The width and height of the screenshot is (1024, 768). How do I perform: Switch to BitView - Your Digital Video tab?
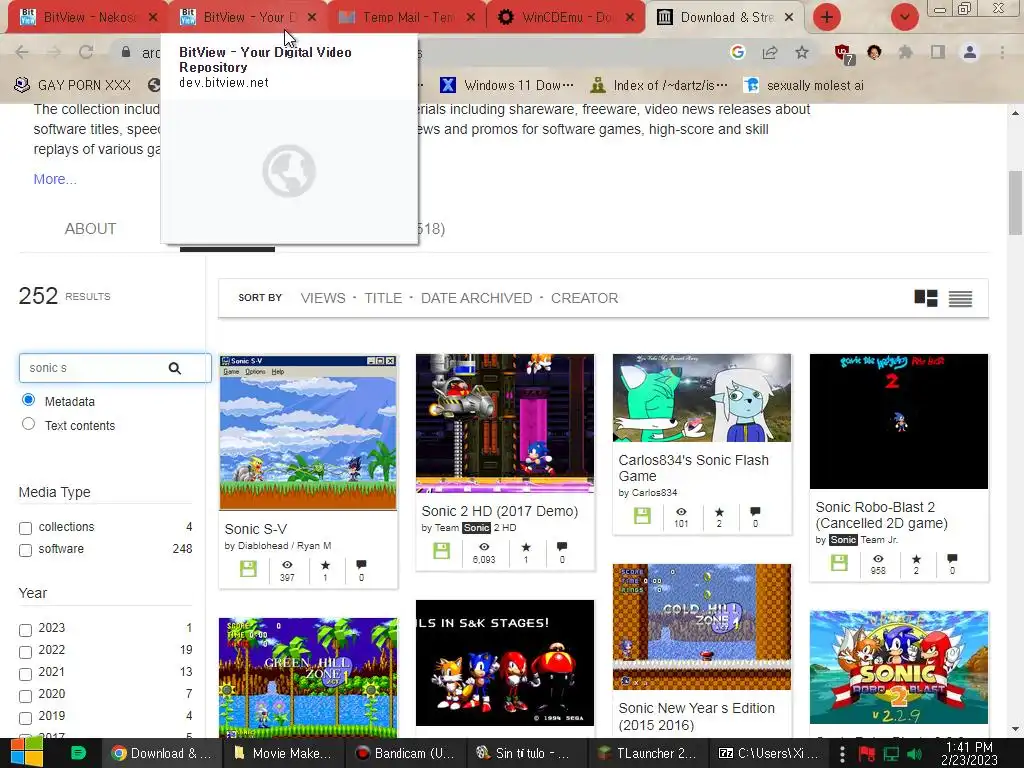pos(247,18)
